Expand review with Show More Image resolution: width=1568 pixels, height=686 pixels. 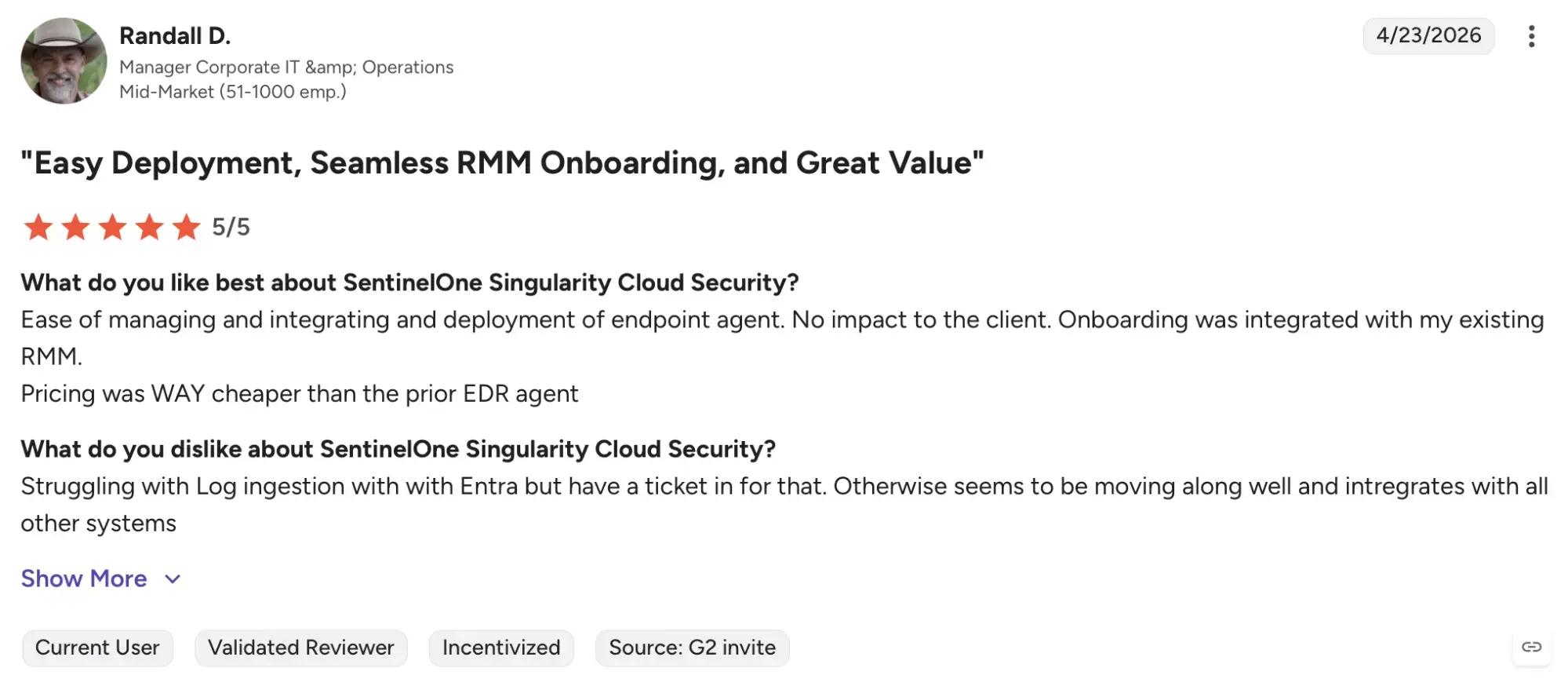coord(84,578)
